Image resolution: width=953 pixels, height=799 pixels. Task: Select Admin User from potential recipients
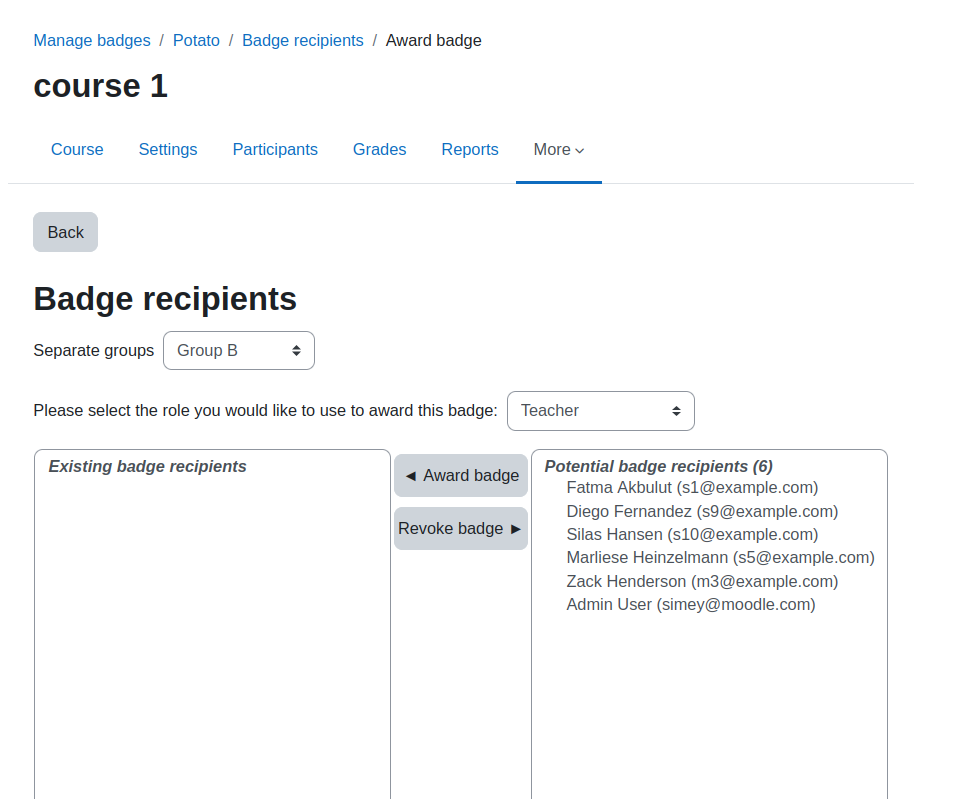(691, 605)
